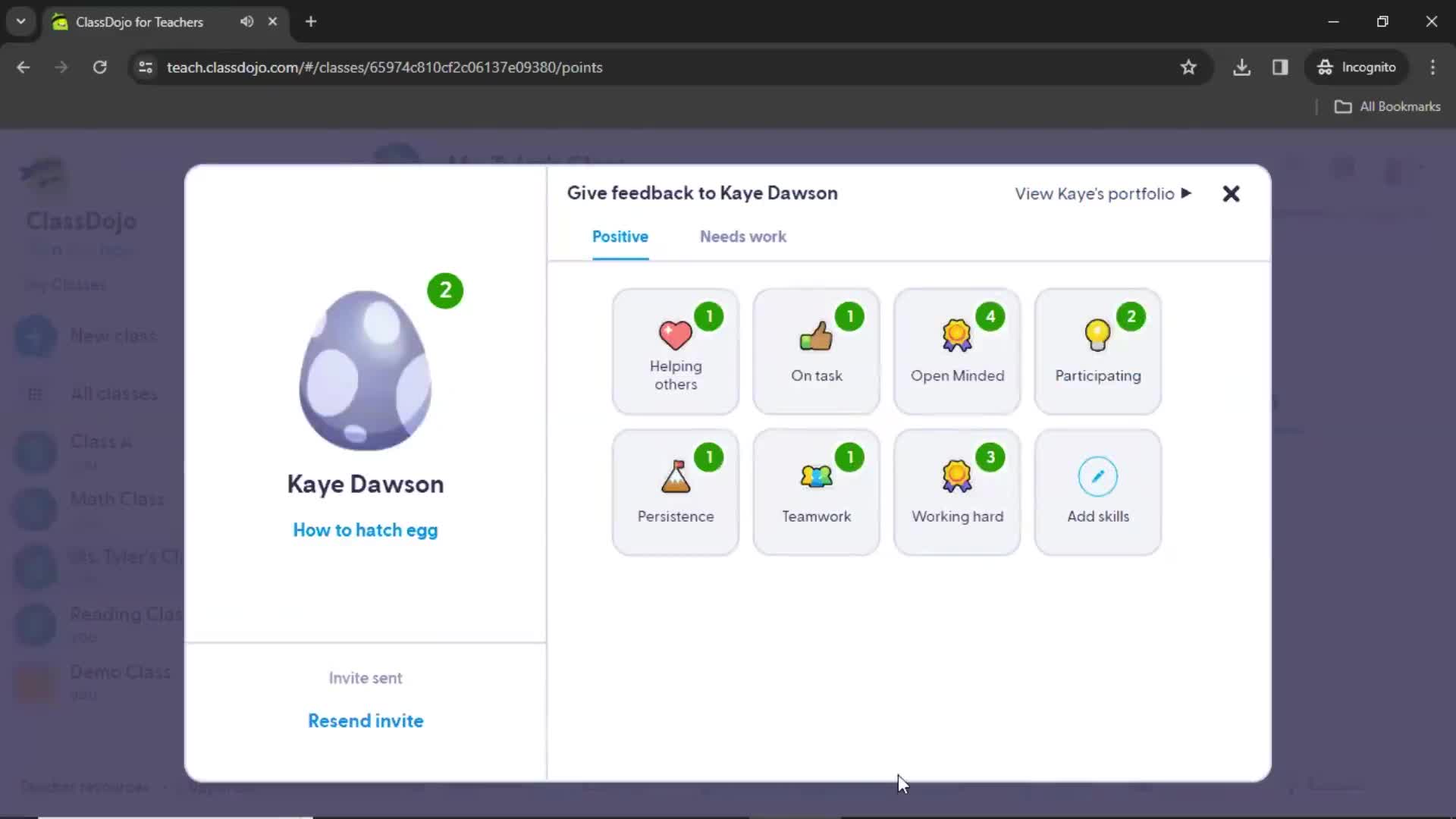Screen dimensions: 1456x819
Task: Award On task thumbs-up skill
Action: click(x=816, y=351)
